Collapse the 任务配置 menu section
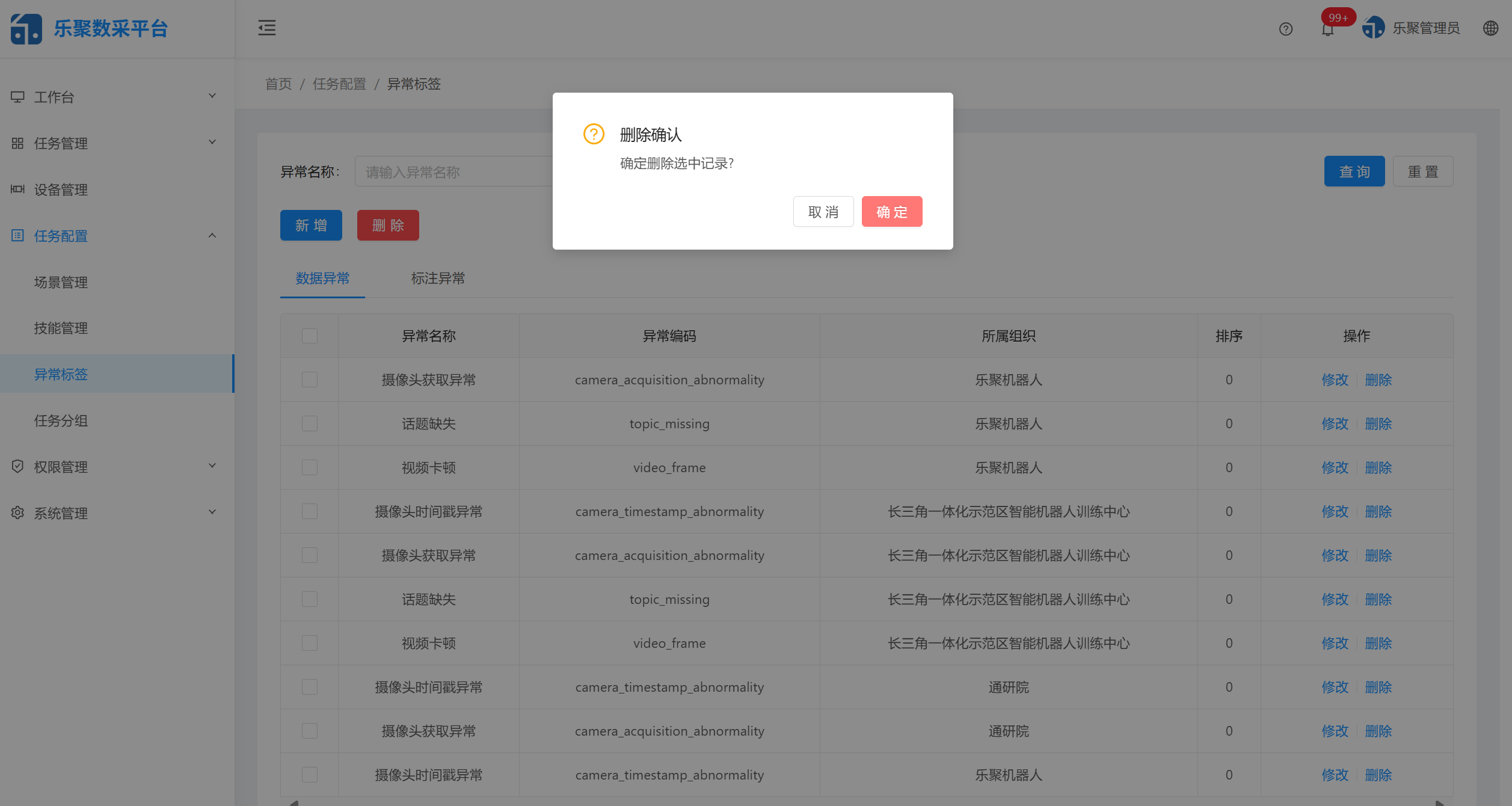The image size is (1512, 806). coord(212,235)
